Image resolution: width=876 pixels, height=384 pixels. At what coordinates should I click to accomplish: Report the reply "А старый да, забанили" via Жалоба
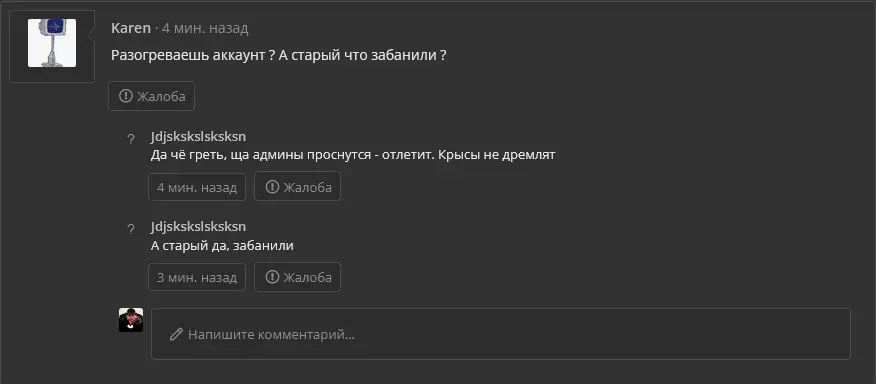297,277
